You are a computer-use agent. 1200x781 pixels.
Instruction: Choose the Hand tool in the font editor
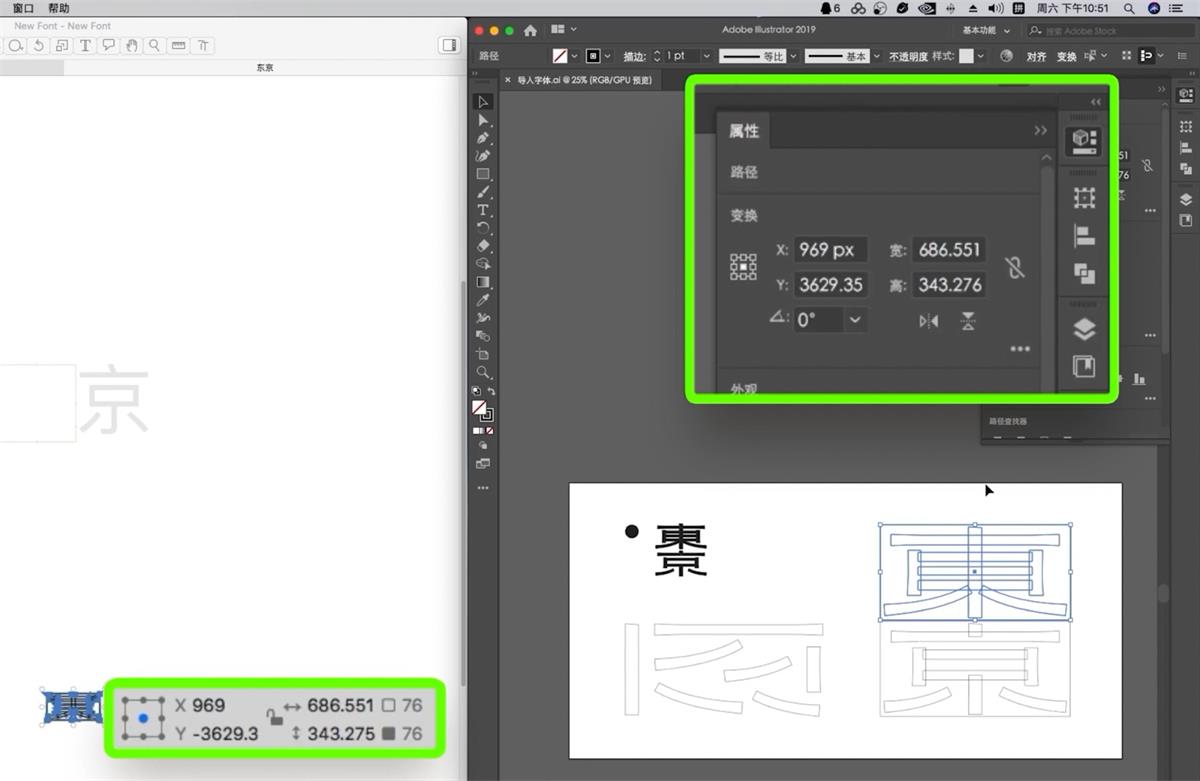coord(131,46)
